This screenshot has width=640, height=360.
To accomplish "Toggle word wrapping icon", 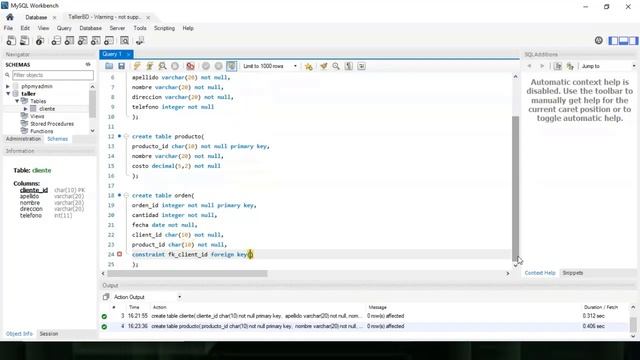I will [361, 66].
